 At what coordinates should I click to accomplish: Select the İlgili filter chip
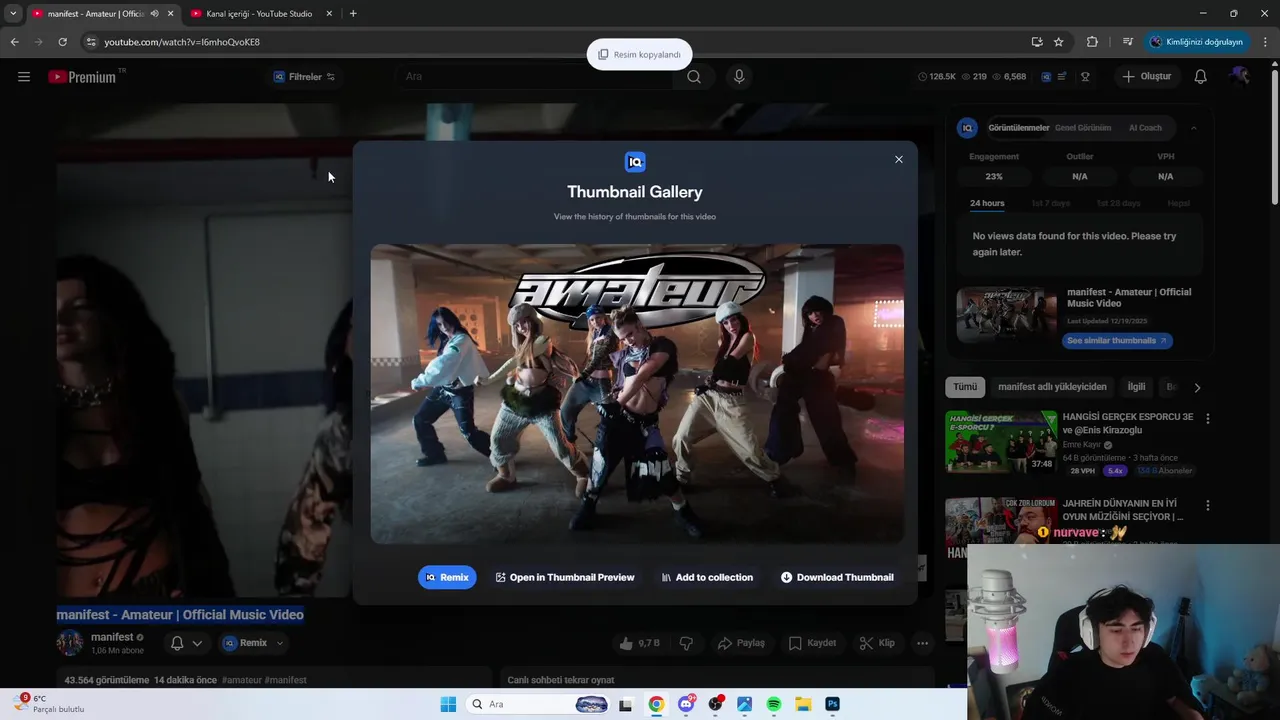tap(1136, 387)
